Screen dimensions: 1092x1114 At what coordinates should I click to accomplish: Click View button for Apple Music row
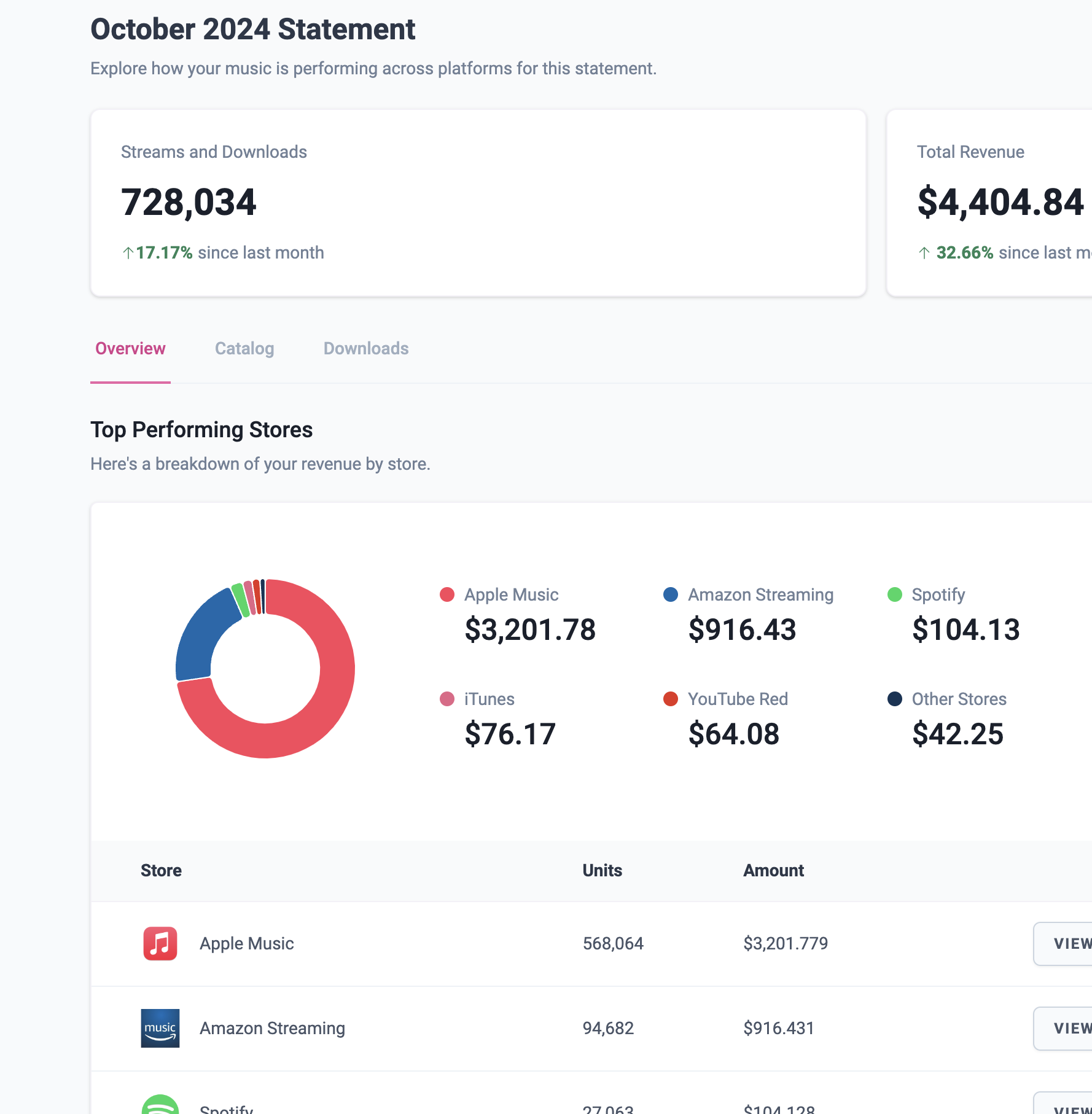pos(1063,944)
